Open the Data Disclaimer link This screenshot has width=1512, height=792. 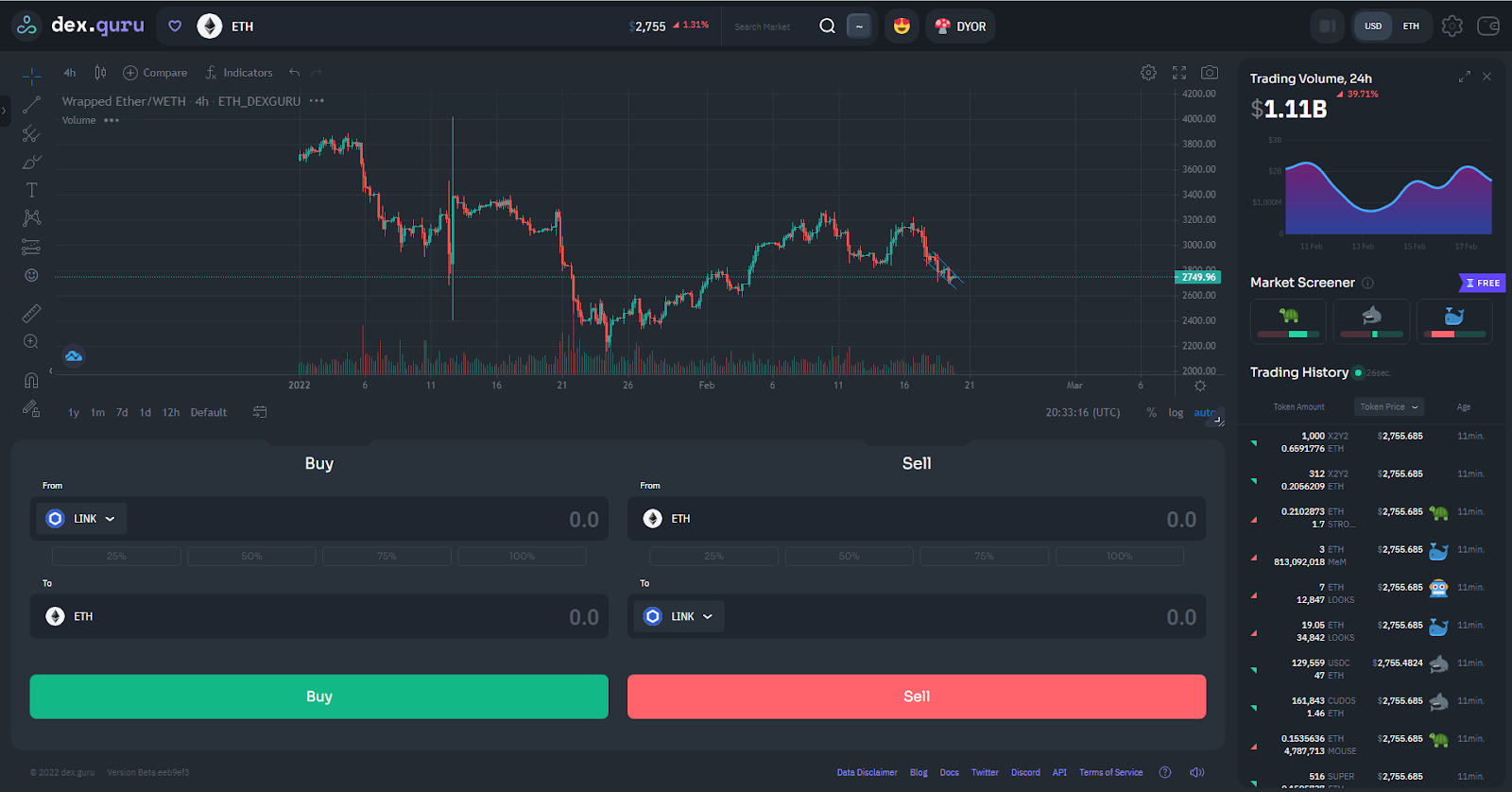pos(867,772)
